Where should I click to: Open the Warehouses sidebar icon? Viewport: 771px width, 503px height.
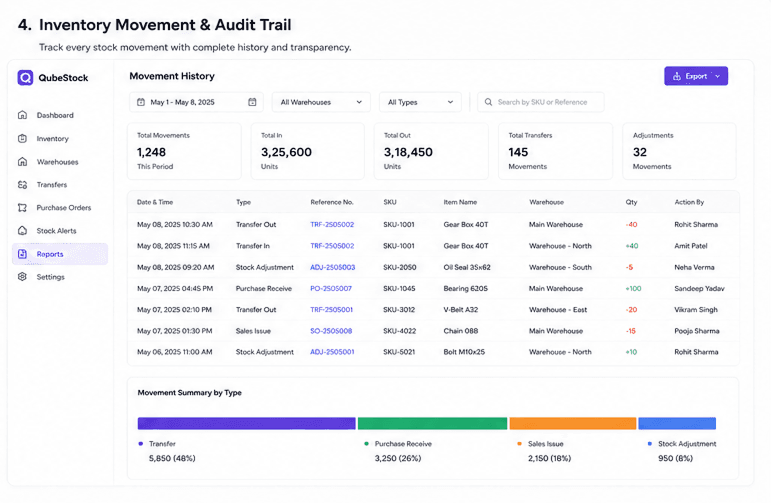pyautogui.click(x=22, y=162)
